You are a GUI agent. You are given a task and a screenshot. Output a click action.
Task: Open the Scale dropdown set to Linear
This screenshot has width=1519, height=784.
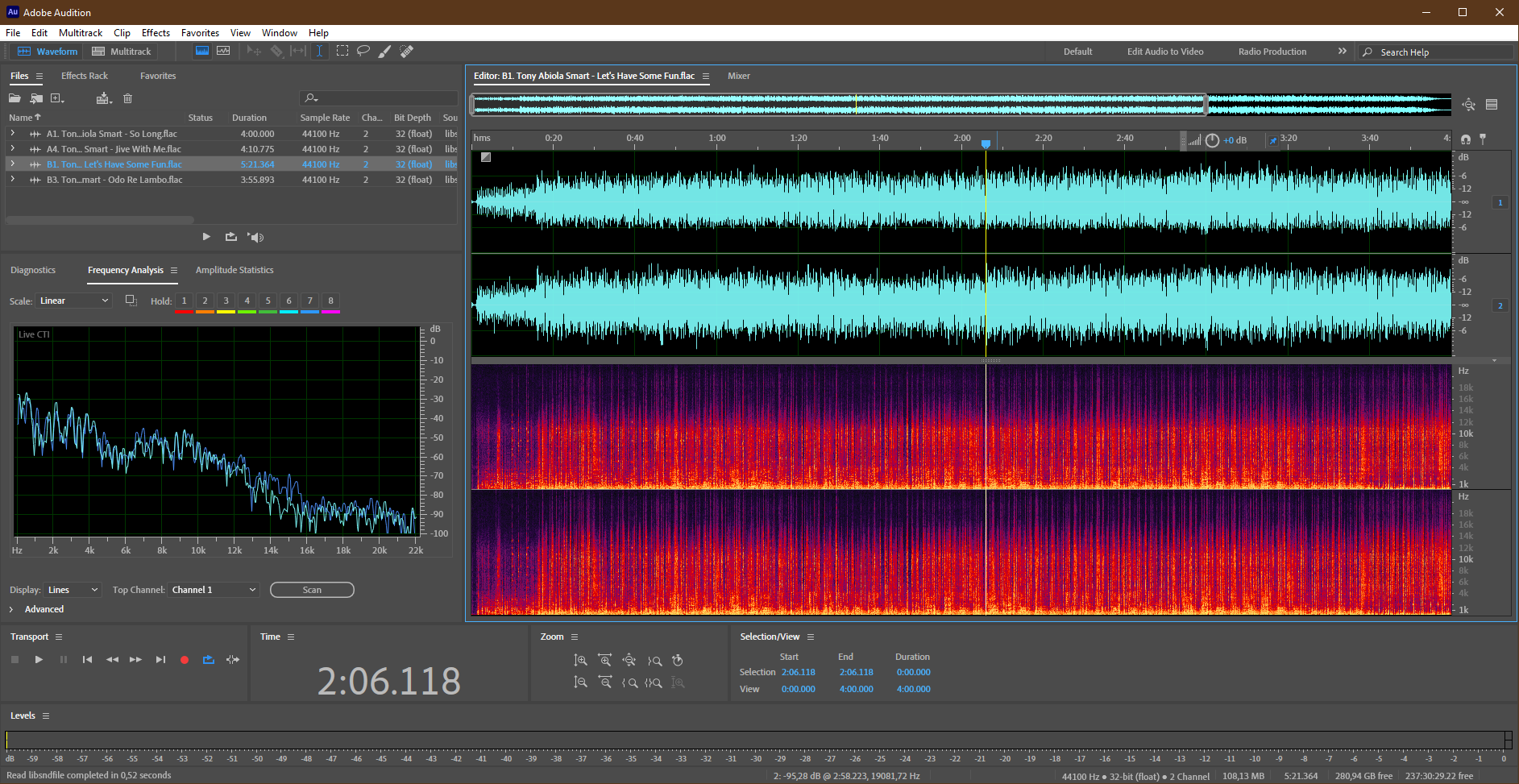tap(74, 301)
